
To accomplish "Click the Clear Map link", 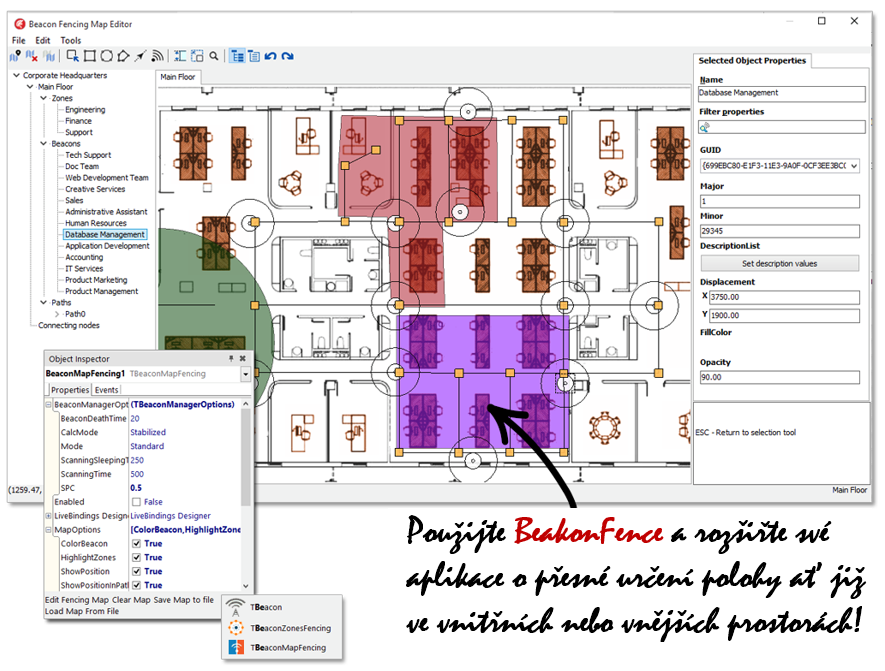I will click(131, 600).
